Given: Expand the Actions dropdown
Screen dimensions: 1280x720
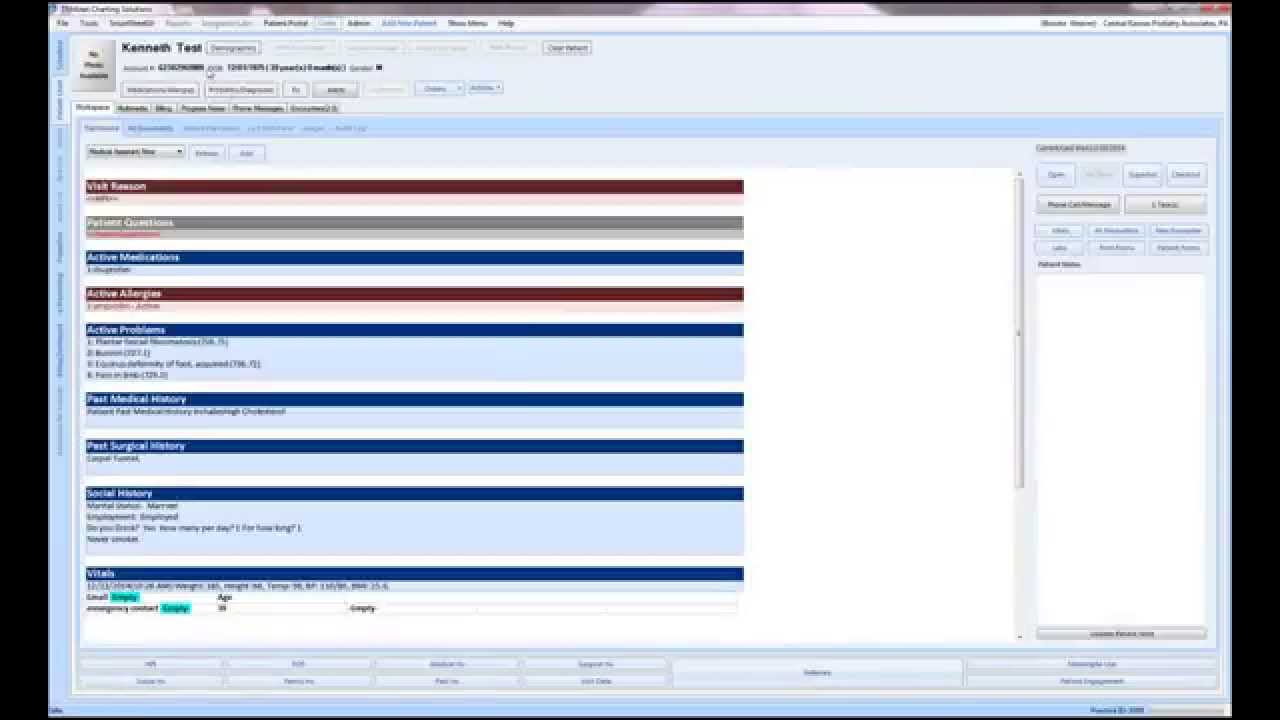Looking at the screenshot, I should point(485,88).
